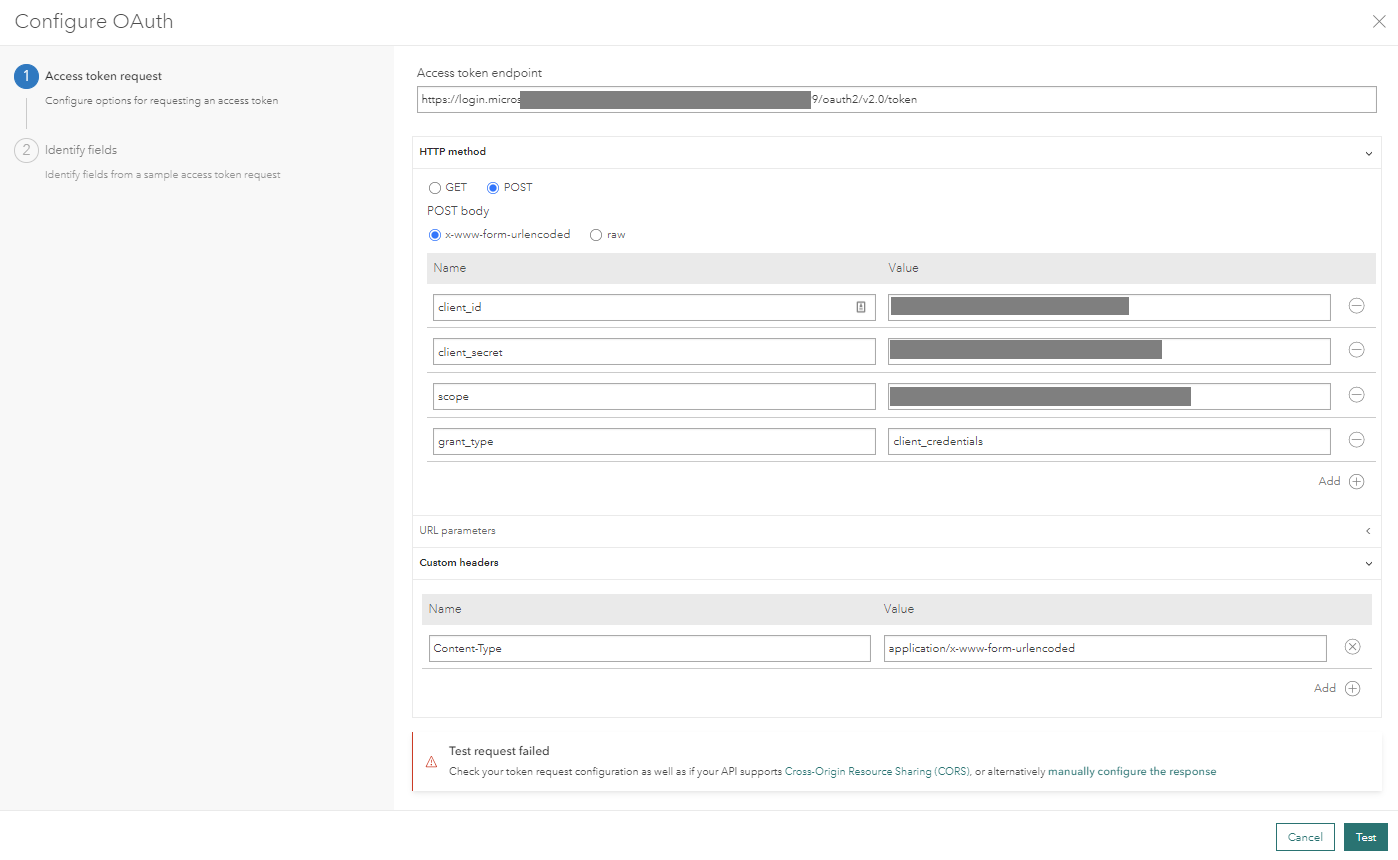1398x860 pixels.
Task: Remove the grant_type parameter row
Action: click(1356, 439)
